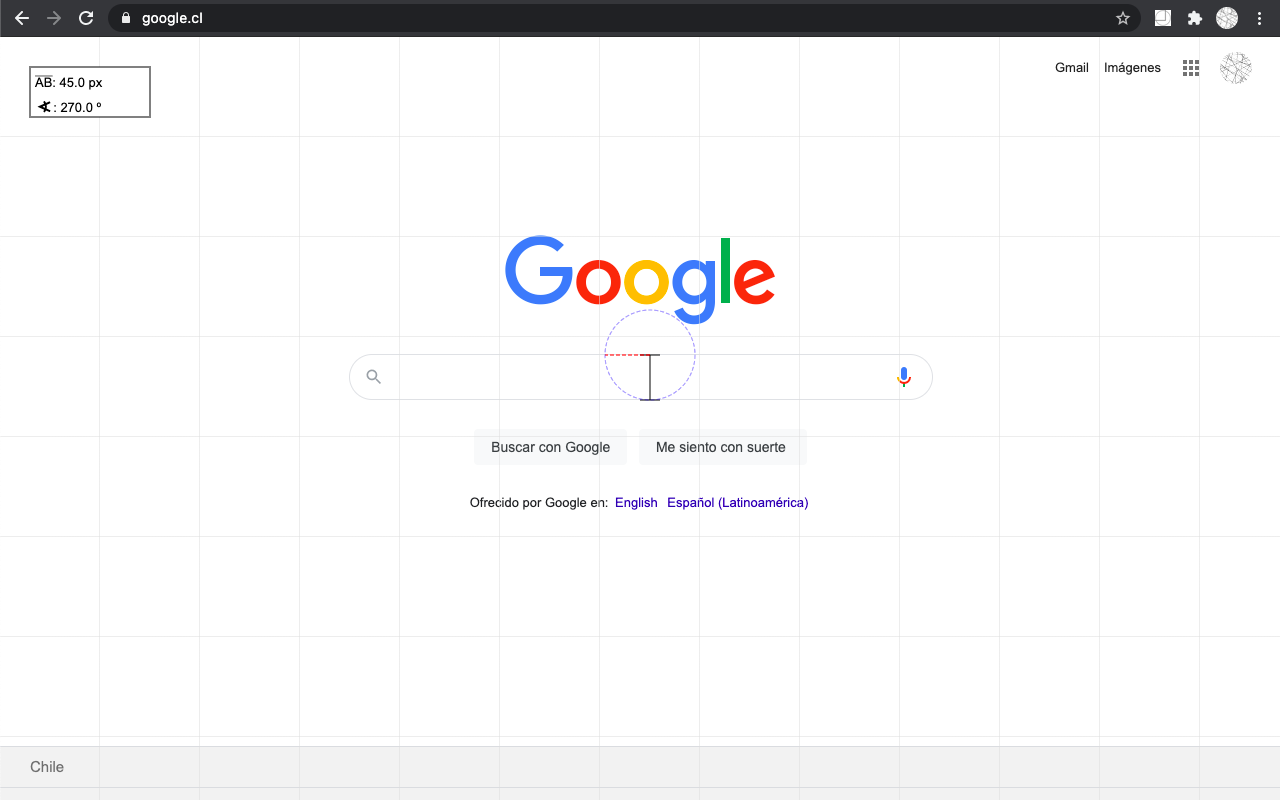The image size is (1280, 800).
Task: Switch Google language to English
Action: [x=636, y=503]
